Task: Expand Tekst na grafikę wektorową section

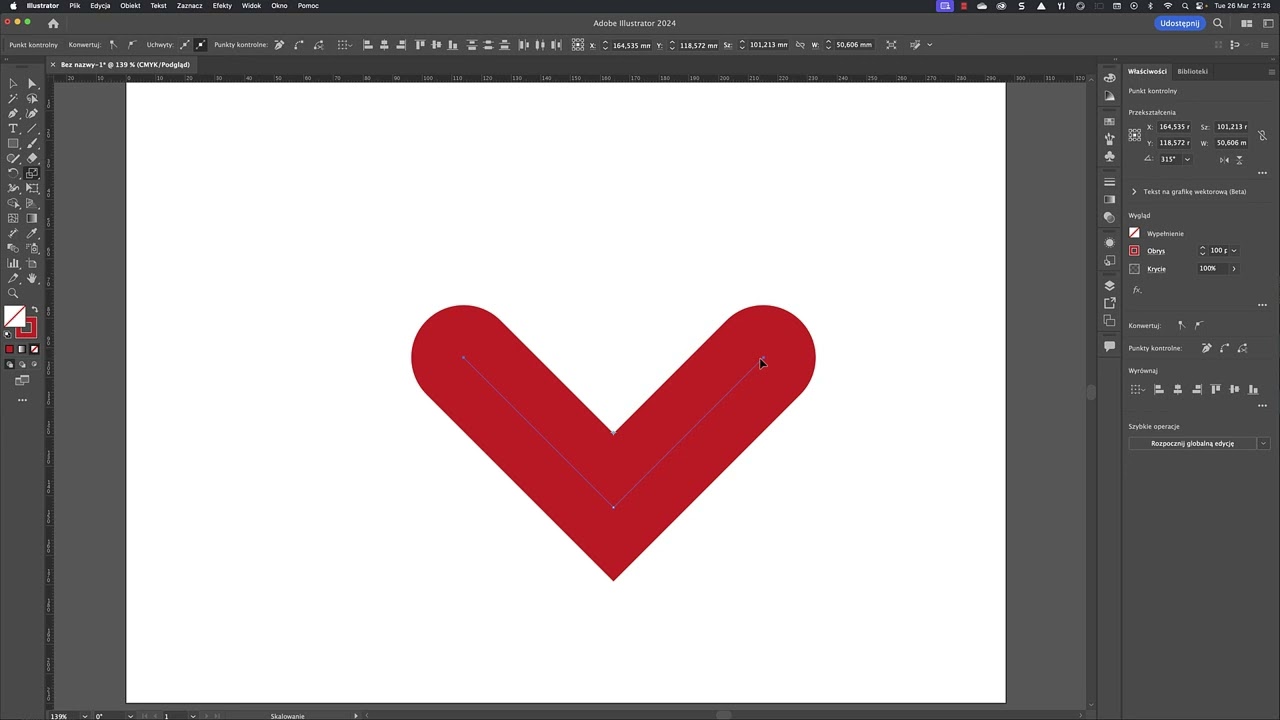Action: coord(1134,191)
